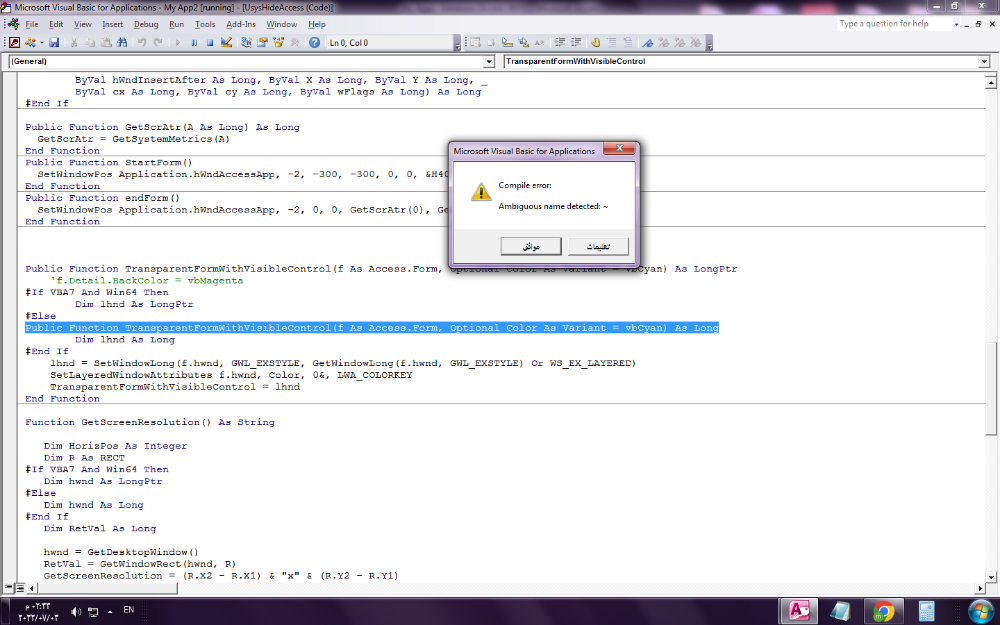The width and height of the screenshot is (1000, 625).
Task: Open Project Explorer from toolbar icon
Action: pos(246,43)
